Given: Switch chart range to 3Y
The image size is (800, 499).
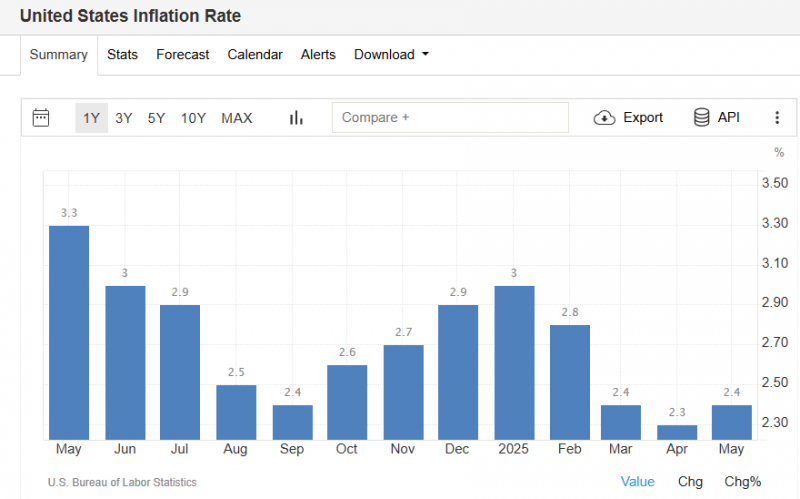Looking at the screenshot, I should tap(123, 118).
